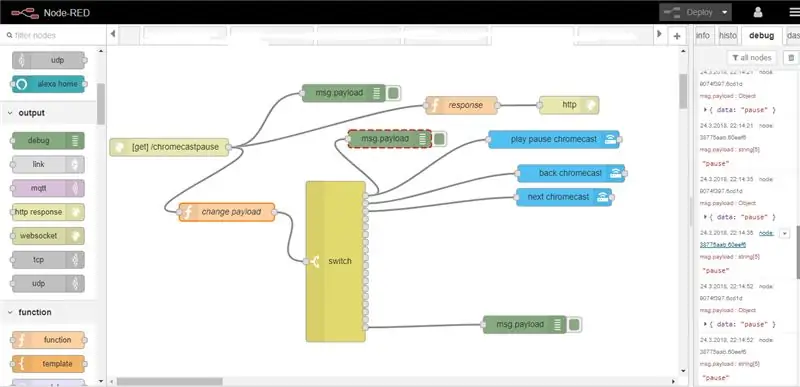Image resolution: width=800 pixels, height=387 pixels.
Task: Clear debug messages with trash icon
Action: coord(791,58)
